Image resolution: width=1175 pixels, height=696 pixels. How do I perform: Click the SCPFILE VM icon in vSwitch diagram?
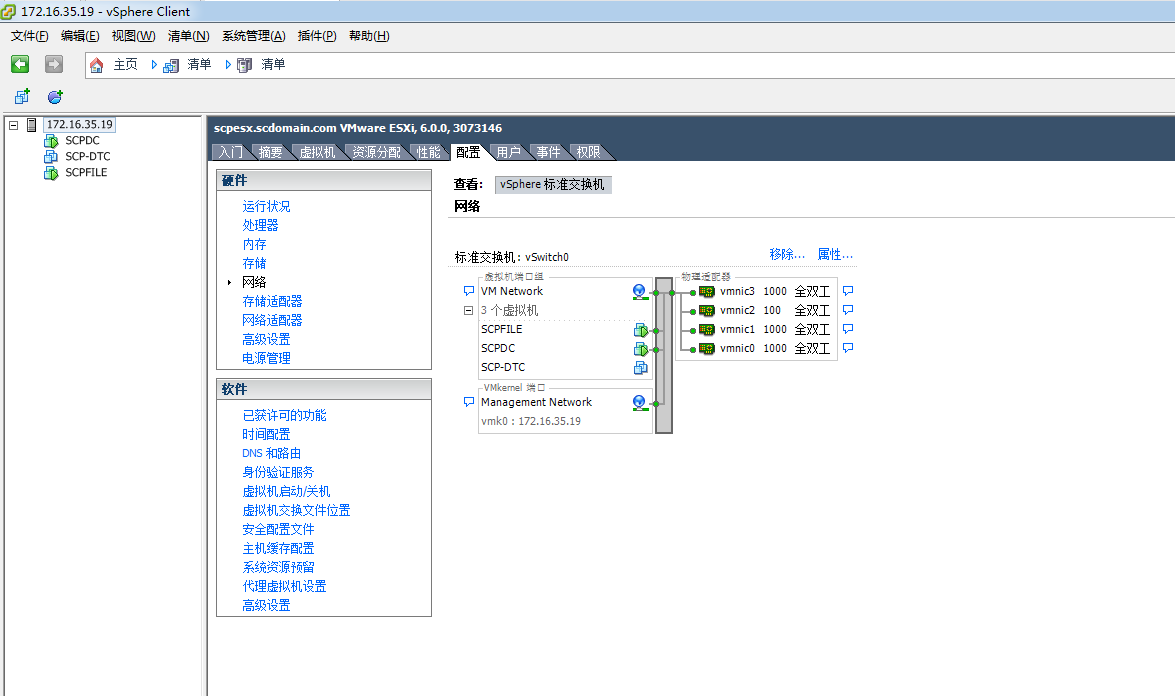pos(641,330)
